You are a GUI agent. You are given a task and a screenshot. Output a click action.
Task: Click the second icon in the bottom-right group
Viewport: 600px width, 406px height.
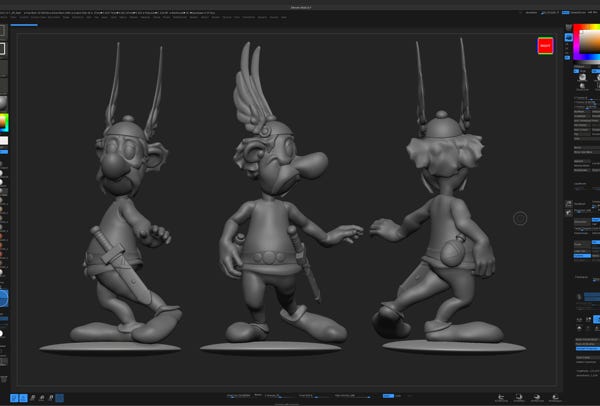[x=519, y=398]
